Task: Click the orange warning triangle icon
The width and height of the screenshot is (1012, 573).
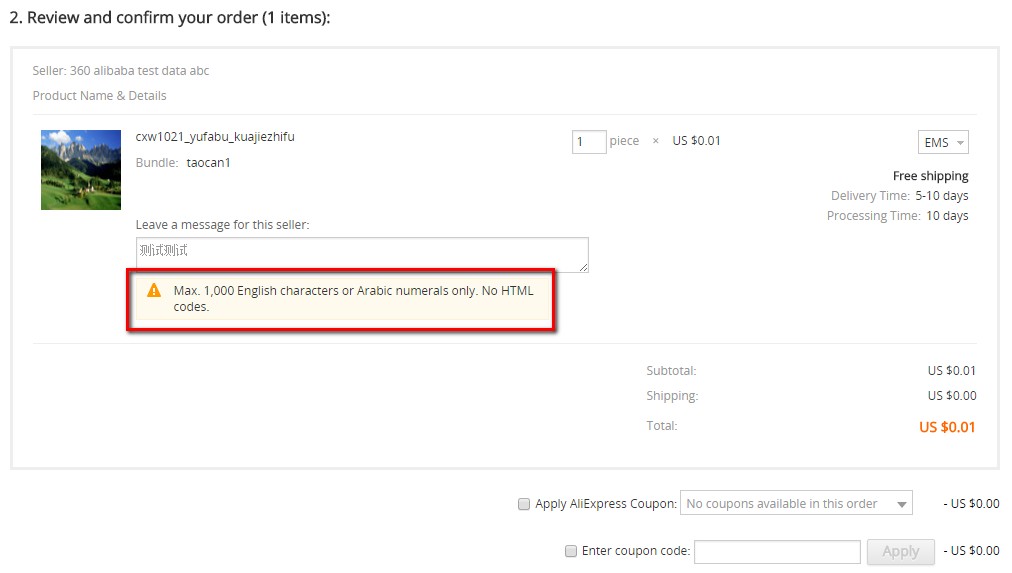Action: coord(153,290)
